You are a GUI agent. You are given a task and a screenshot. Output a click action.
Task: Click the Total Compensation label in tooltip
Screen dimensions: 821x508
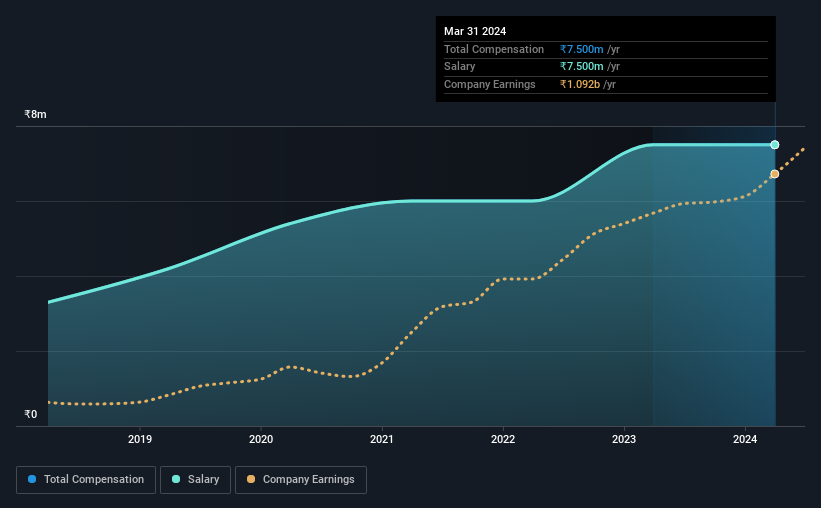[494, 49]
